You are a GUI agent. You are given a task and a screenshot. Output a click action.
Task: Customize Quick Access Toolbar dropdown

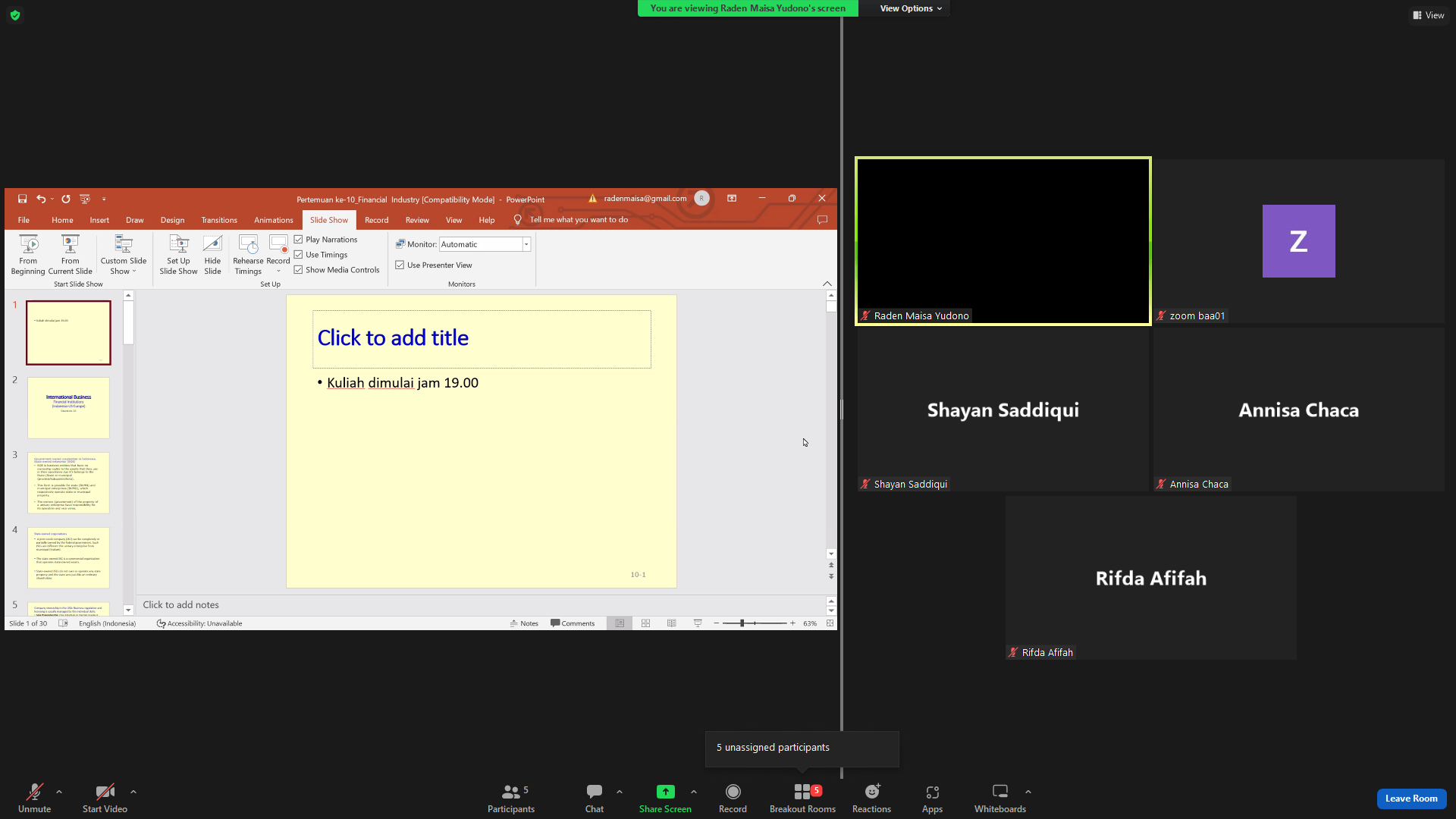click(104, 199)
